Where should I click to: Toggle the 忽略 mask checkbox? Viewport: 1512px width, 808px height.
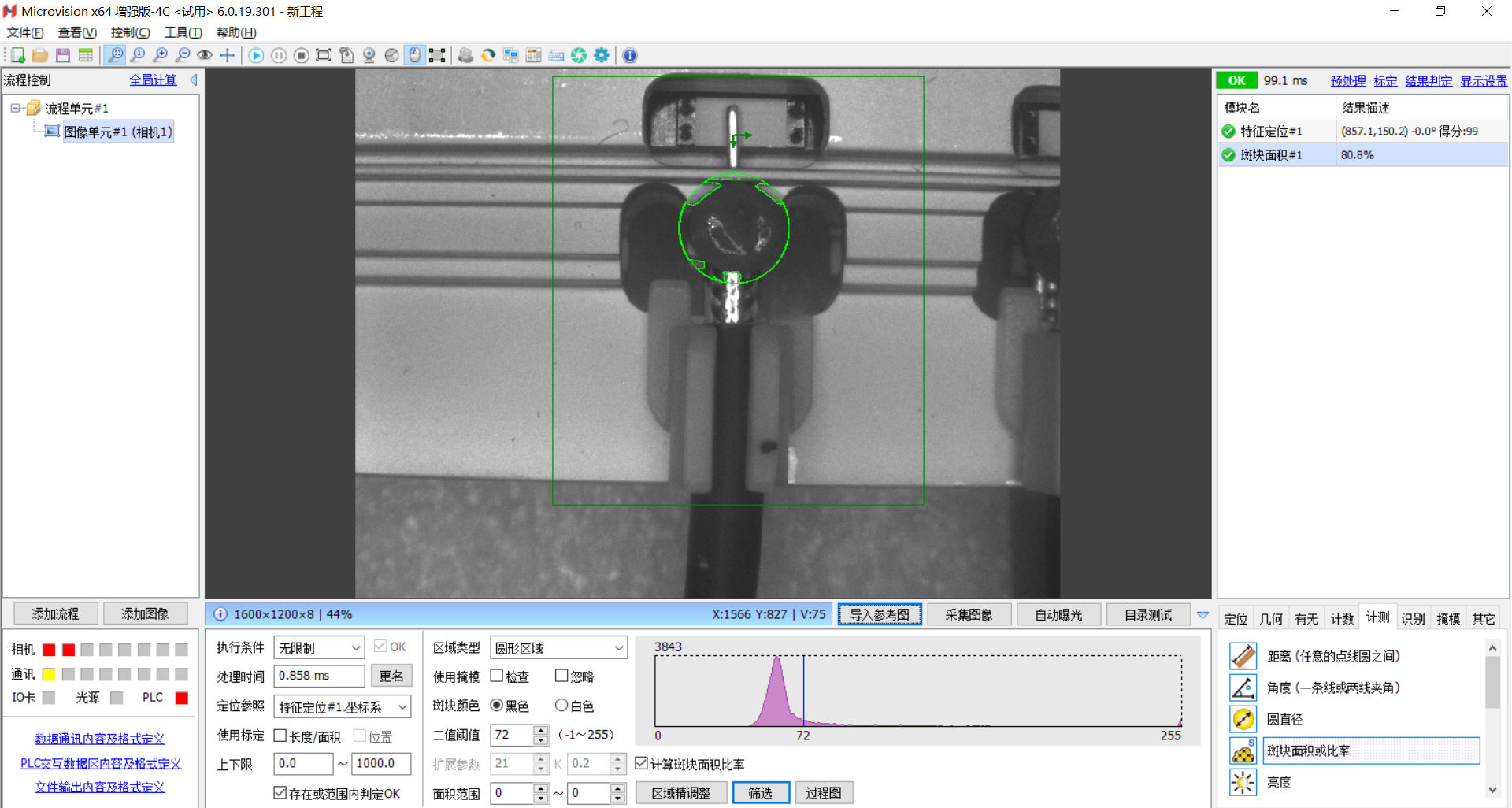coord(561,676)
